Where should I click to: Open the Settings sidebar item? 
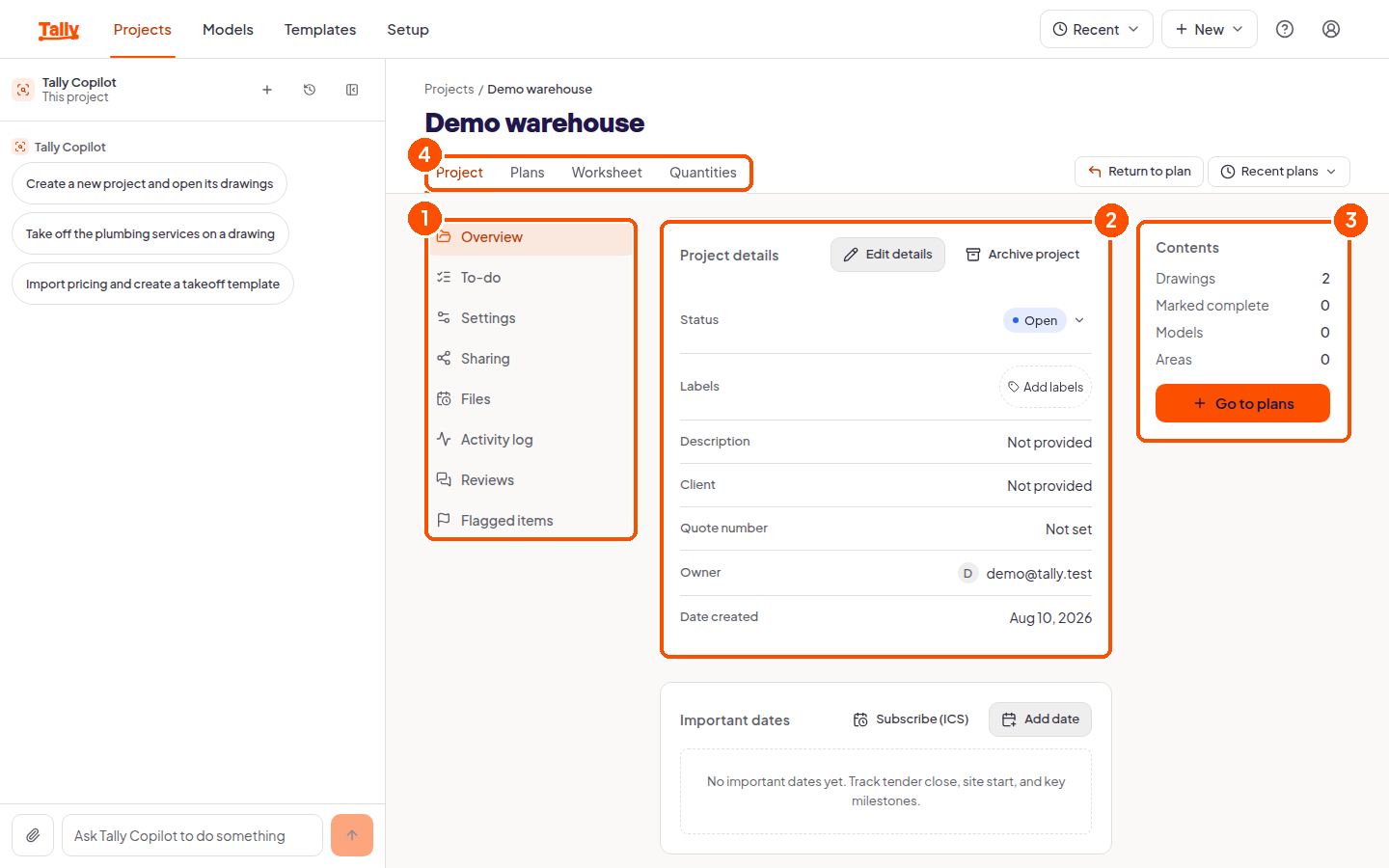click(531, 318)
